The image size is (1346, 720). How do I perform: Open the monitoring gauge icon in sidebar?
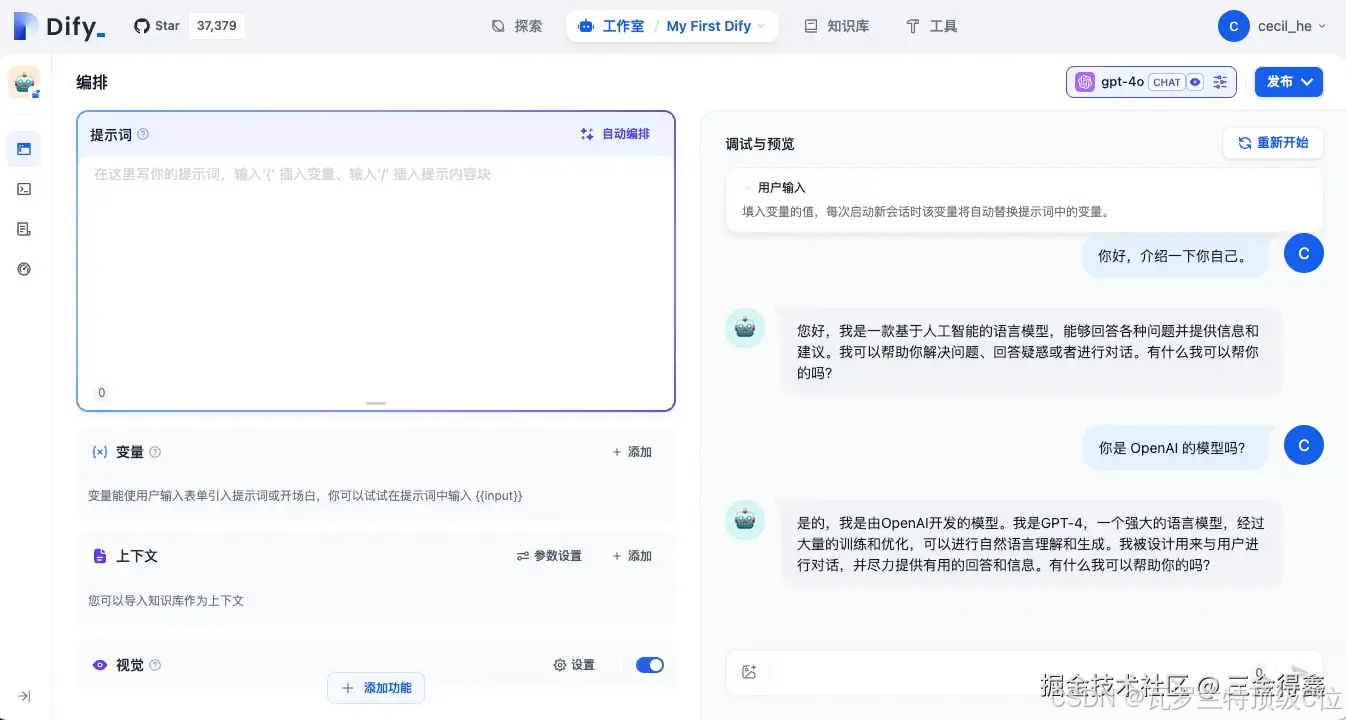(x=24, y=269)
